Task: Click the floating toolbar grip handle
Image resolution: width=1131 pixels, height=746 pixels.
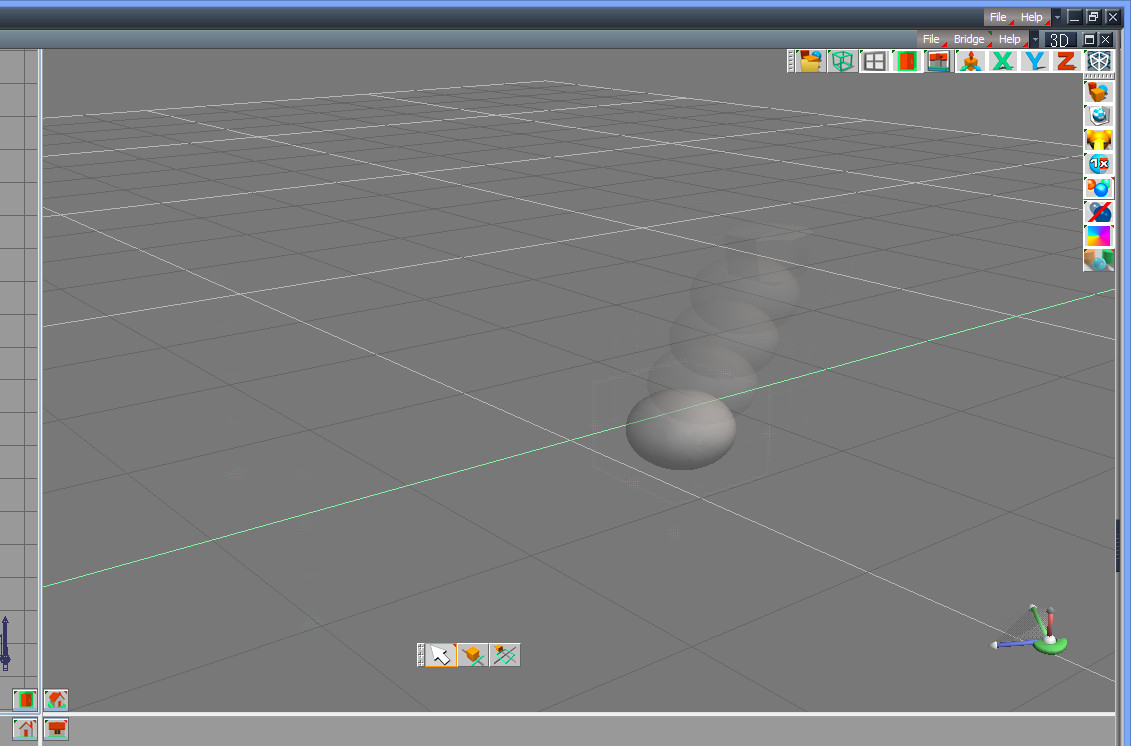Action: tap(421, 655)
